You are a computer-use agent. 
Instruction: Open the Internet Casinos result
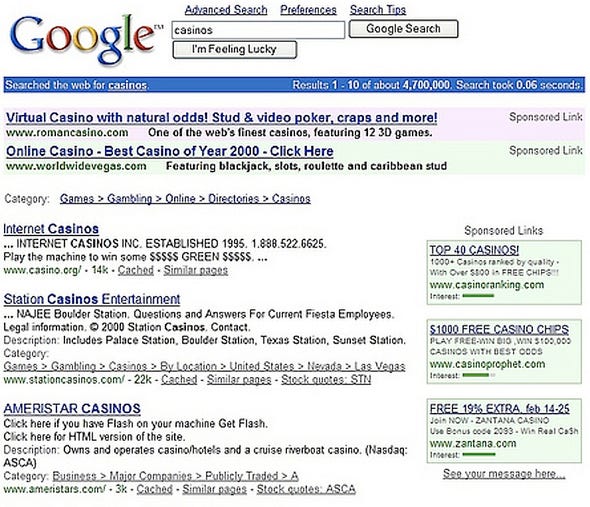click(x=51, y=229)
